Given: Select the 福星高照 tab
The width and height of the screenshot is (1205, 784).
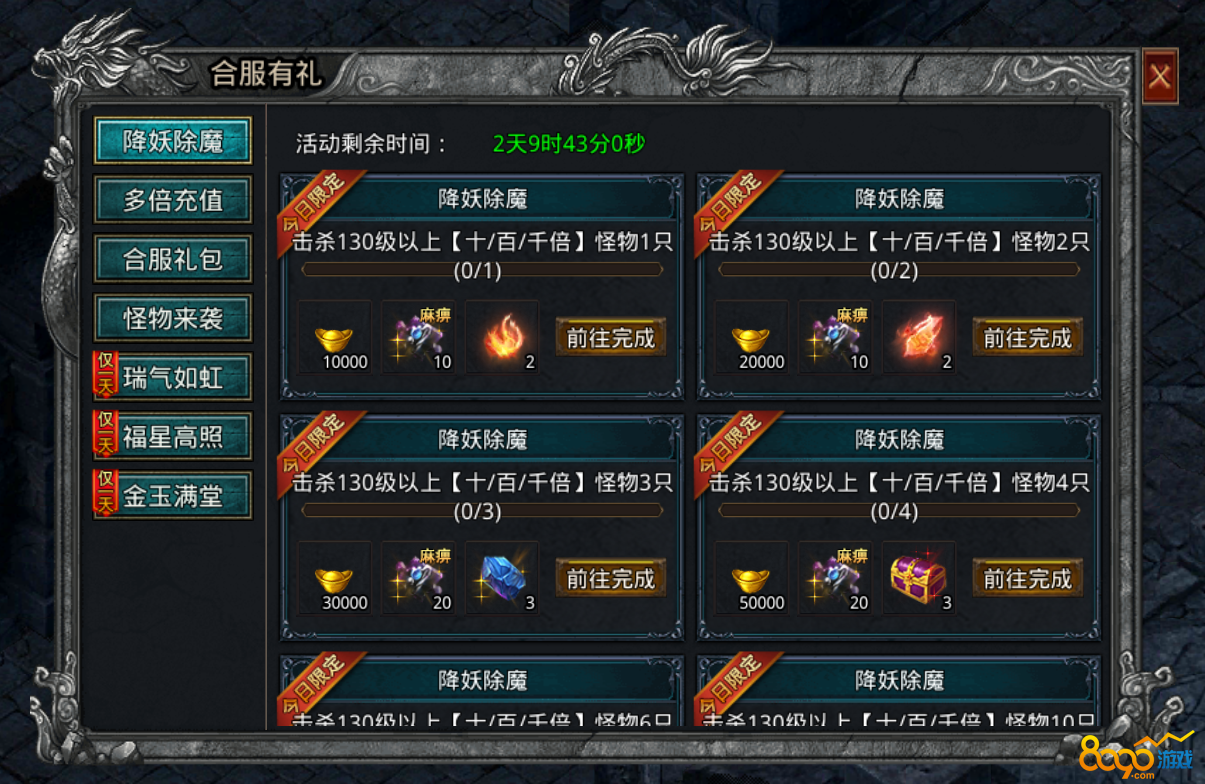Looking at the screenshot, I should (x=173, y=437).
